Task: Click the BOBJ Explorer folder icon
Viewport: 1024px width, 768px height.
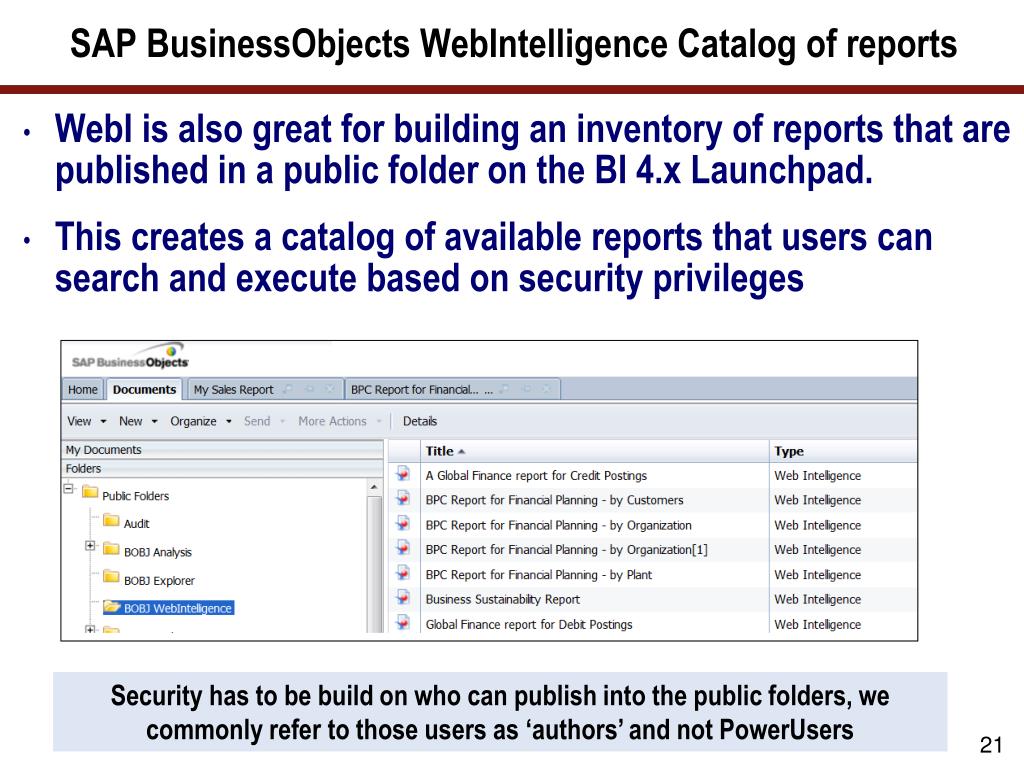Action: [112, 578]
